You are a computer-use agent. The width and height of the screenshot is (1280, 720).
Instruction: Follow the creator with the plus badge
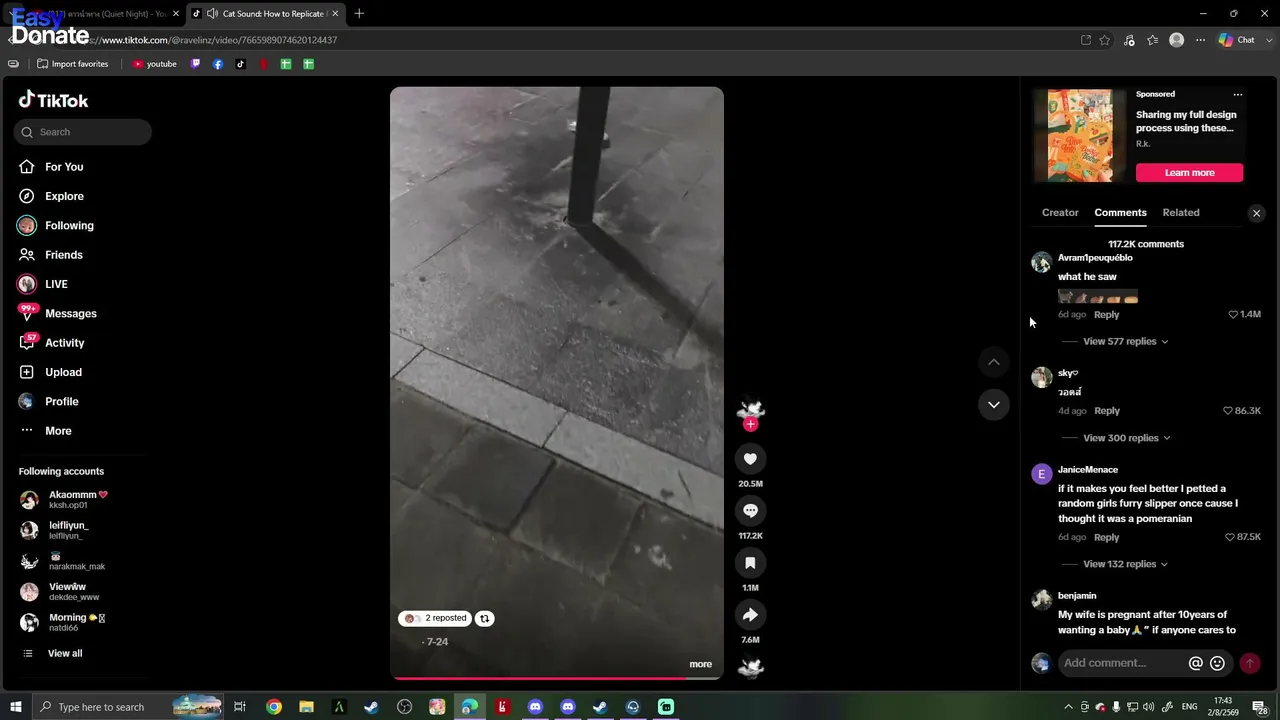[751, 424]
